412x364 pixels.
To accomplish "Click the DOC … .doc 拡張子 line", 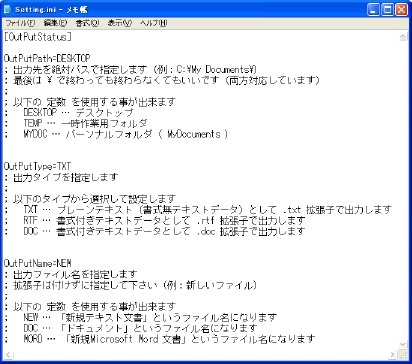I will 155,231.
